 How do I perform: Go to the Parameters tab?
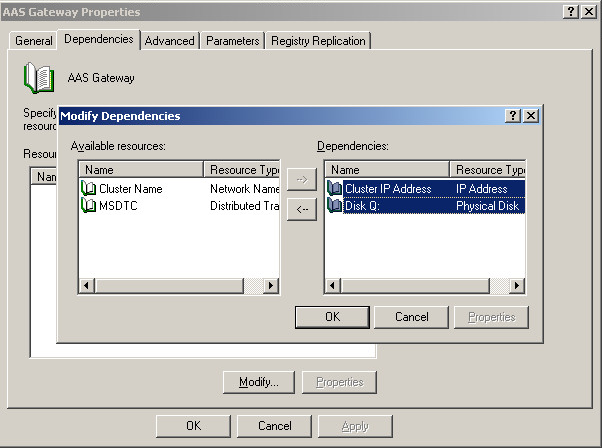(233, 41)
